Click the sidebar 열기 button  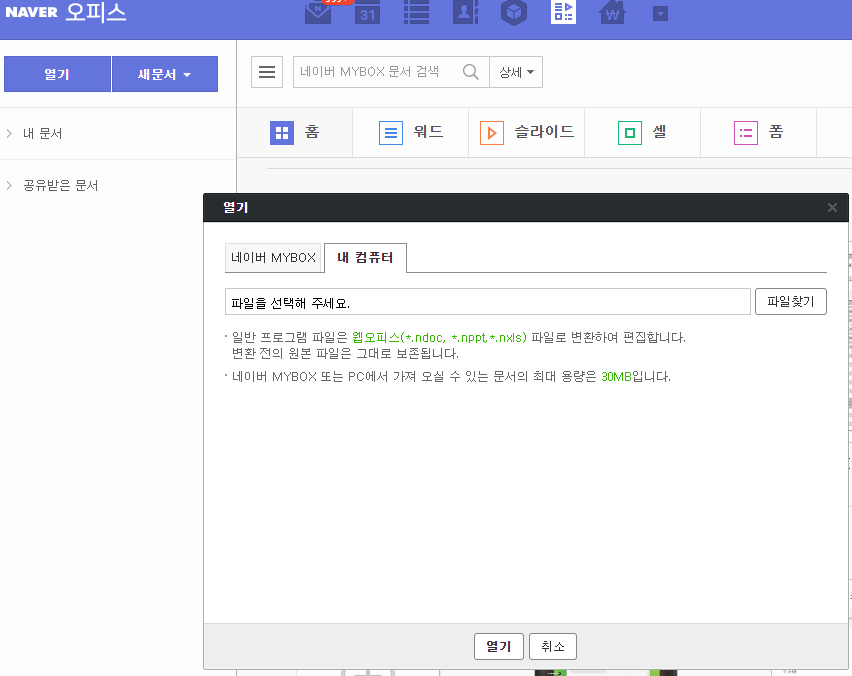click(57, 74)
